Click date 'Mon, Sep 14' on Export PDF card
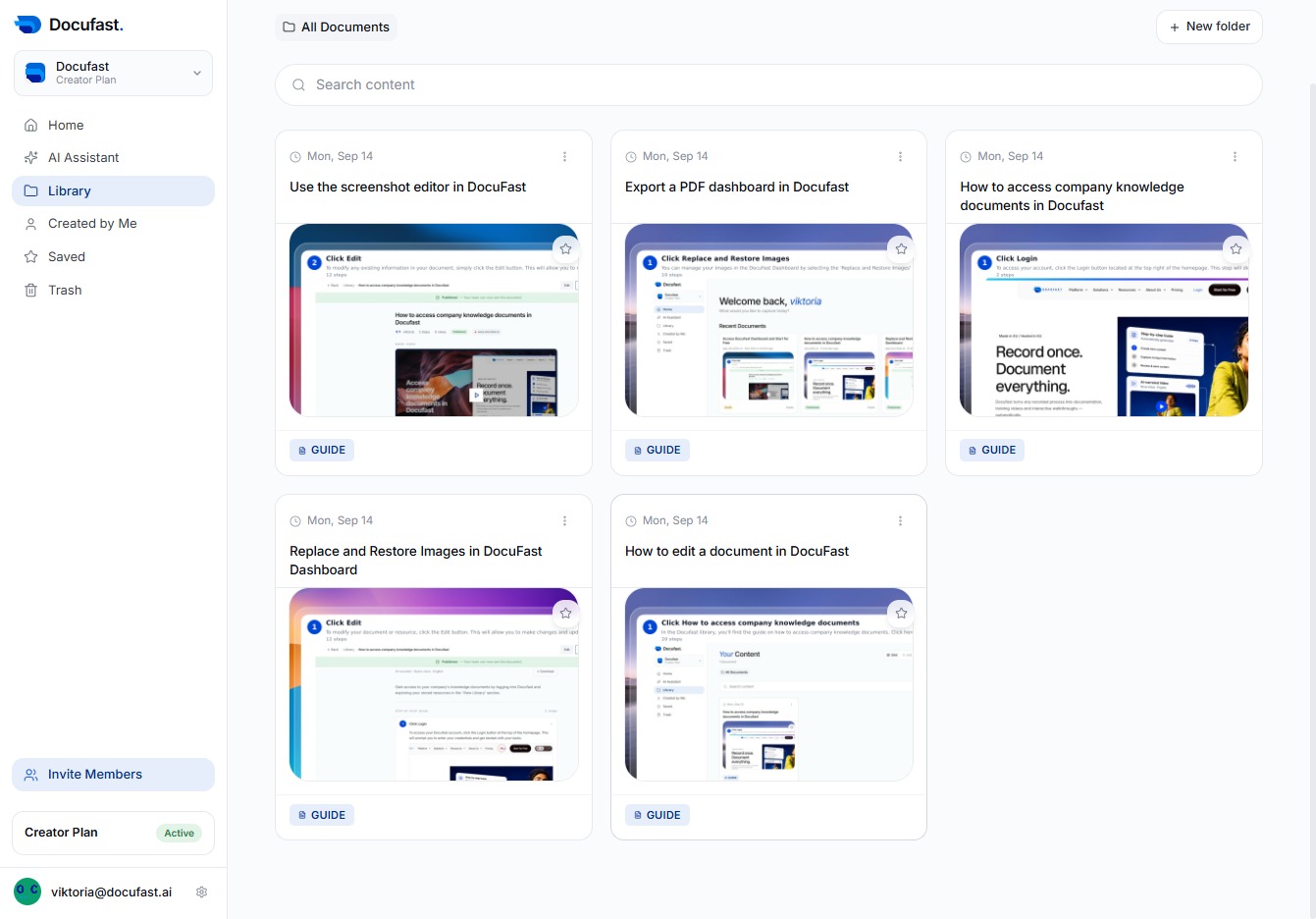The image size is (1316, 919). 675,156
